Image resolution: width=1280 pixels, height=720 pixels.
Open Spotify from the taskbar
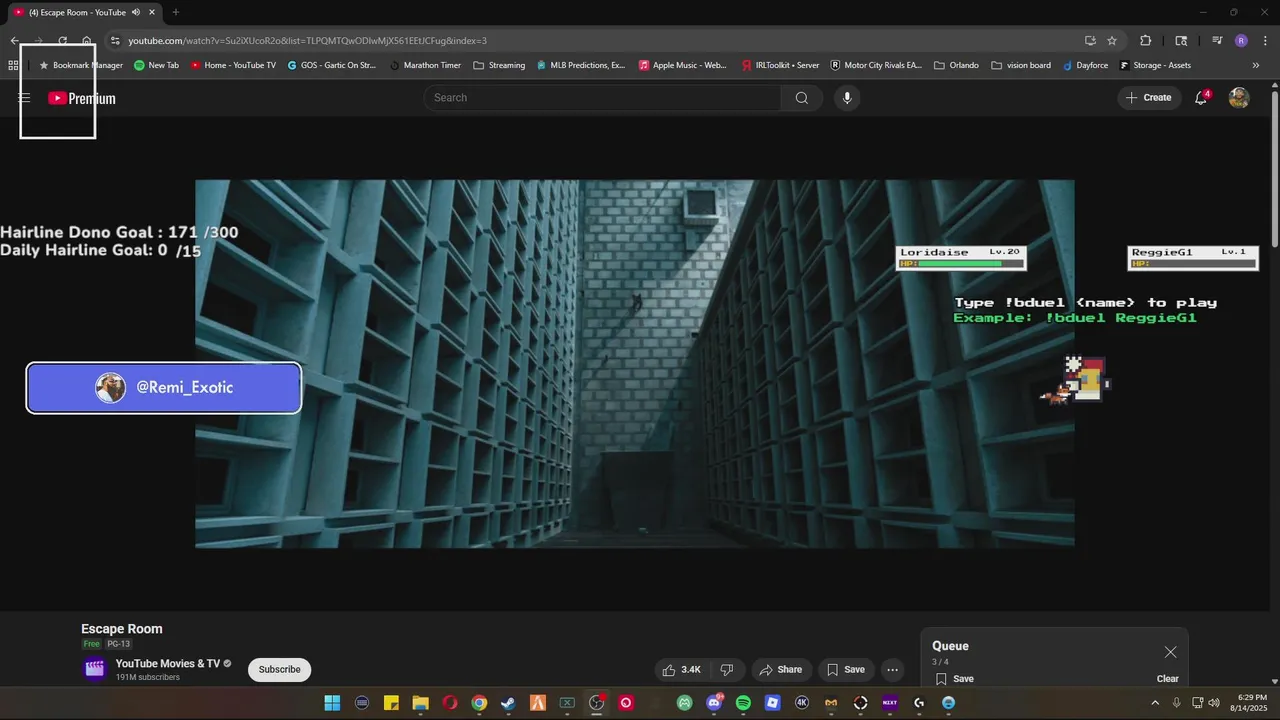pos(743,703)
